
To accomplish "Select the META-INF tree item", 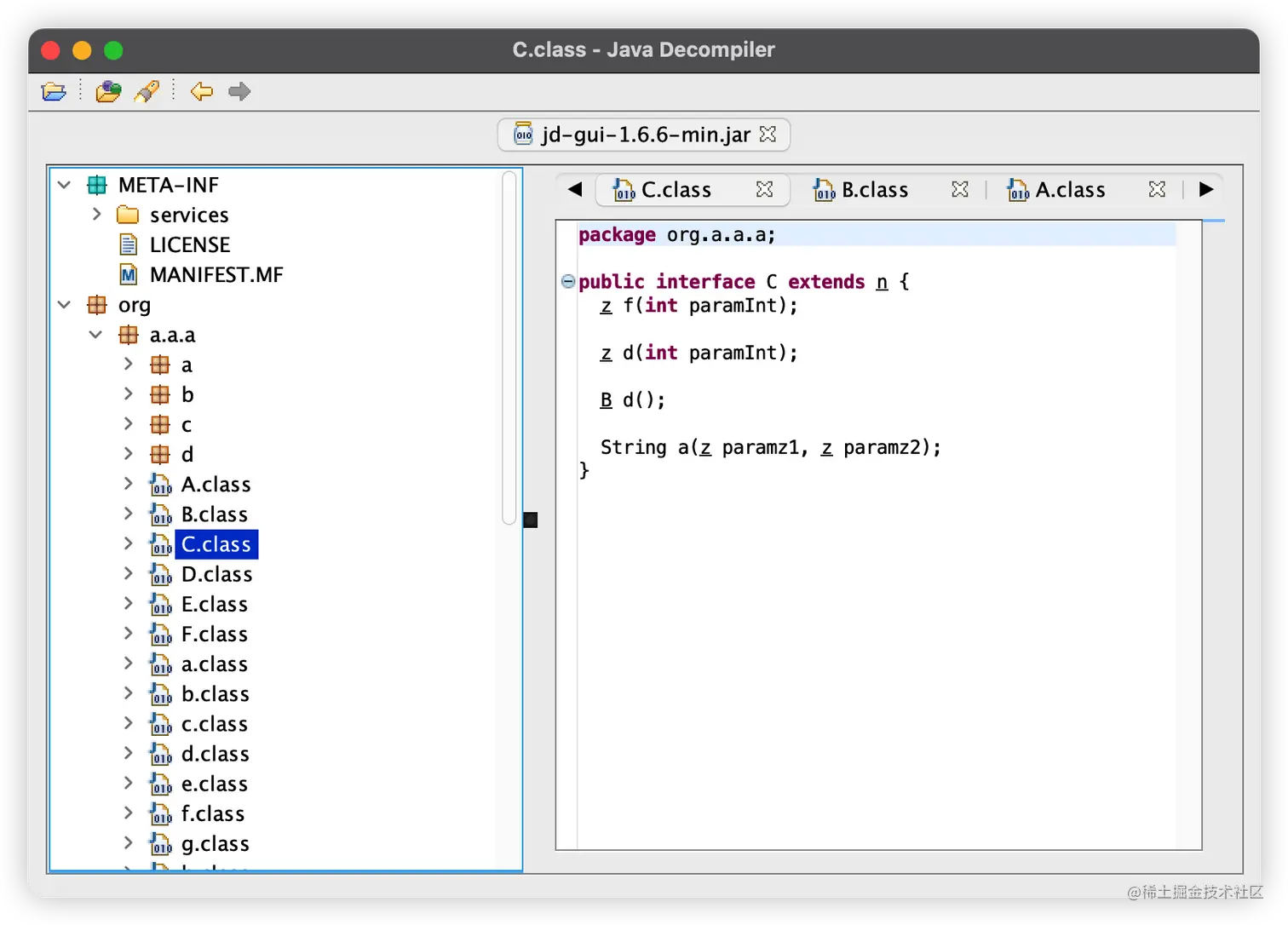I will pyautogui.click(x=169, y=185).
